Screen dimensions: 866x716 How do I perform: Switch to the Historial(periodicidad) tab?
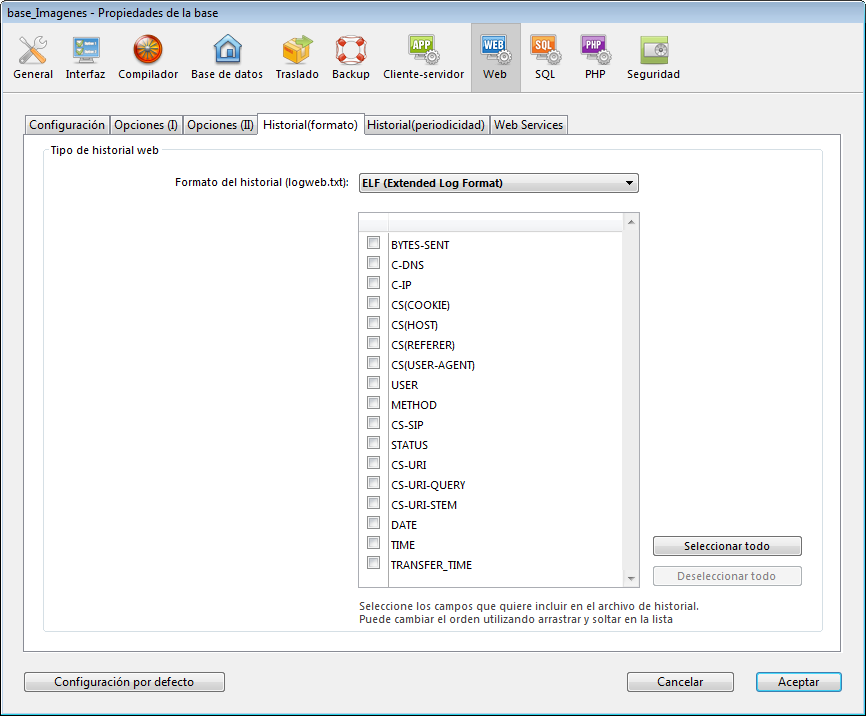tap(426, 125)
